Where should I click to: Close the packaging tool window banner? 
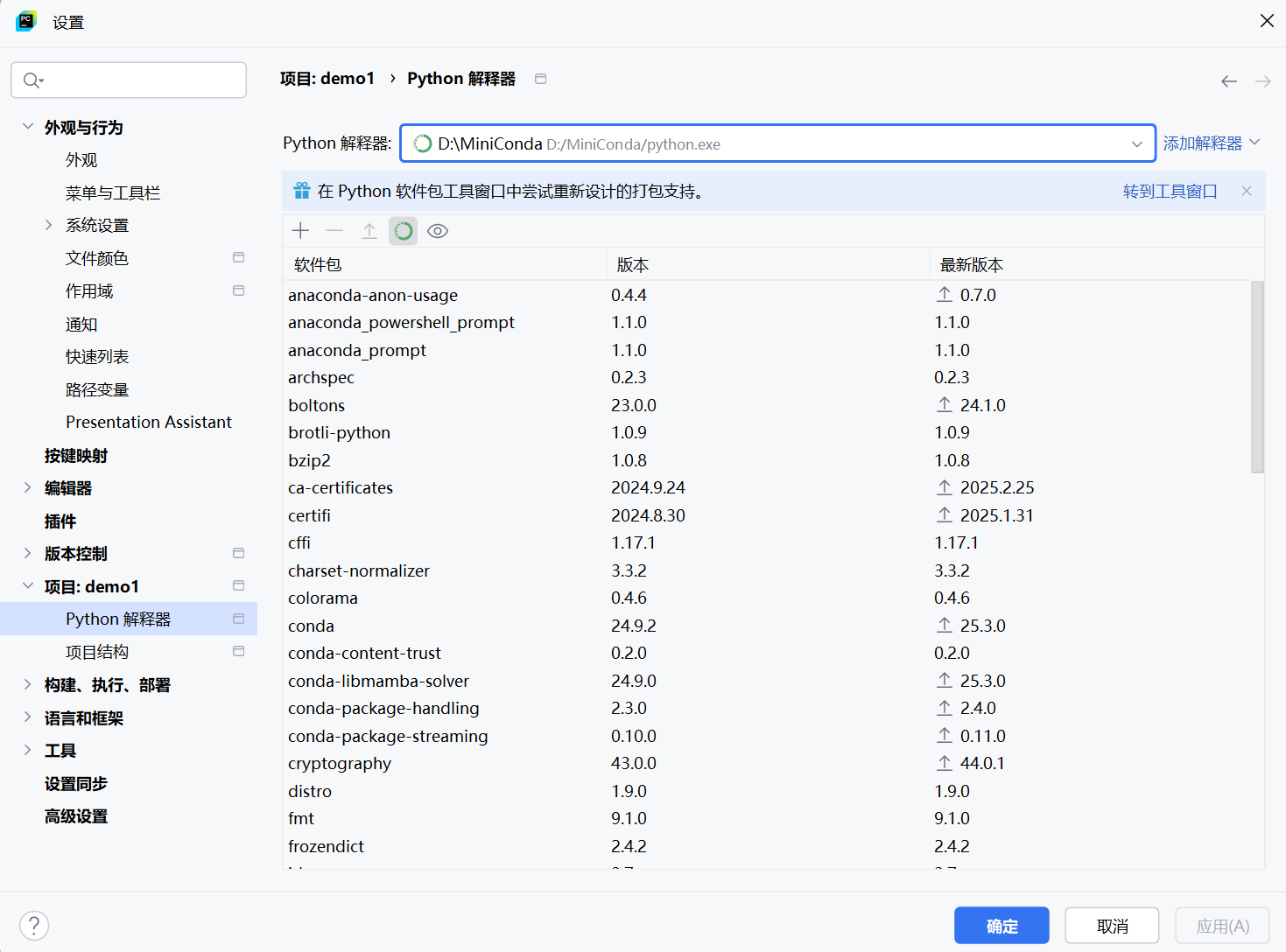pos(1247,191)
